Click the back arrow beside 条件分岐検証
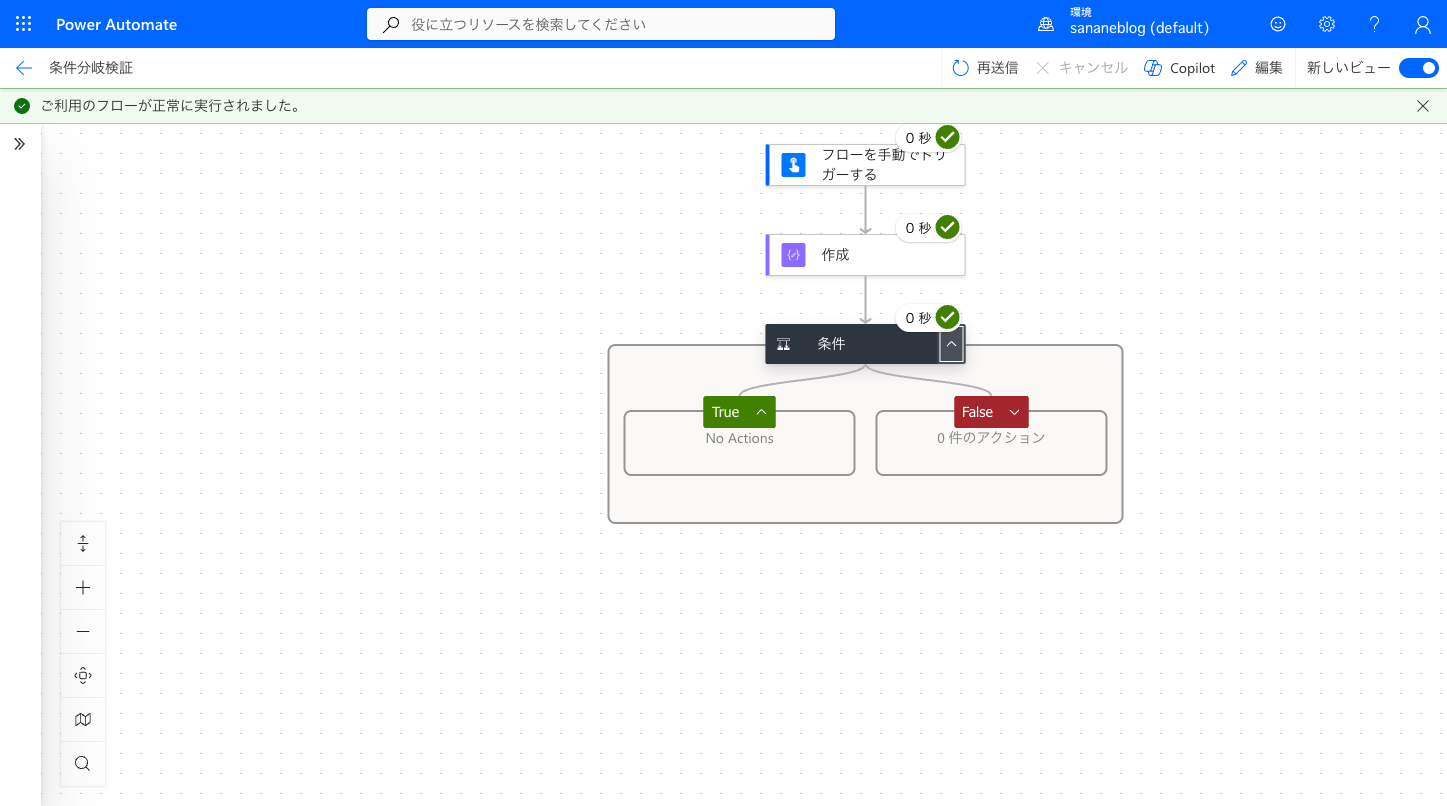This screenshot has width=1447, height=806. [24, 68]
